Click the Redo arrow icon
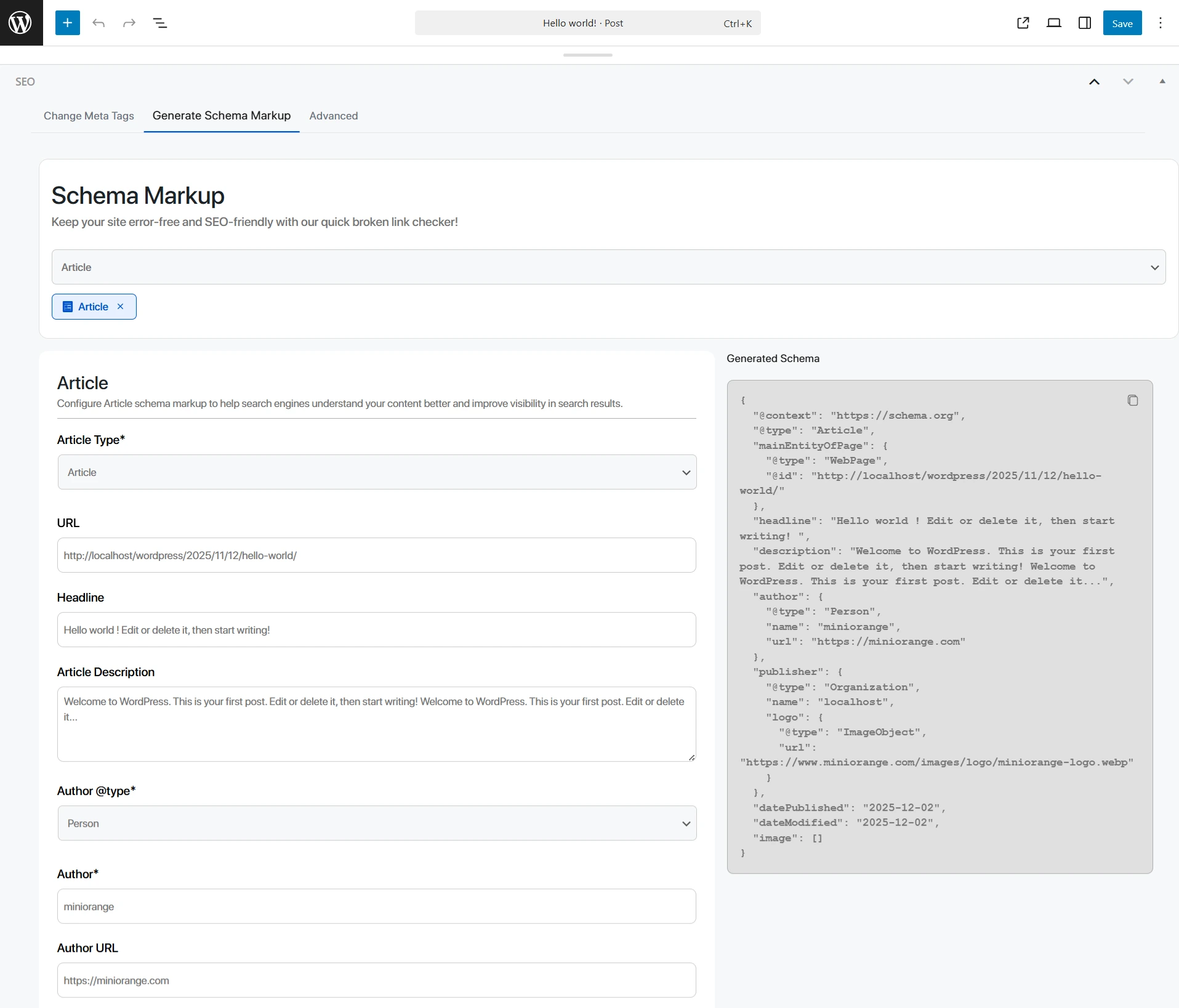 [128, 23]
